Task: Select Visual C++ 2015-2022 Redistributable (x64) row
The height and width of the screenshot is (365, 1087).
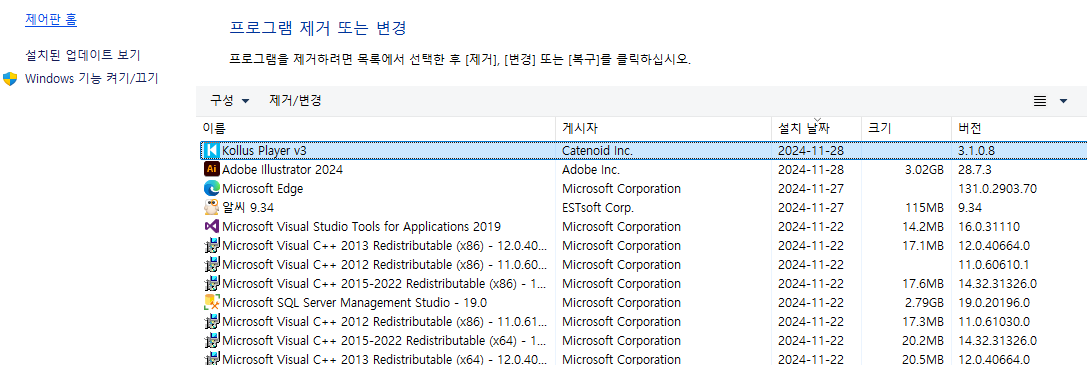Action: 642,340
